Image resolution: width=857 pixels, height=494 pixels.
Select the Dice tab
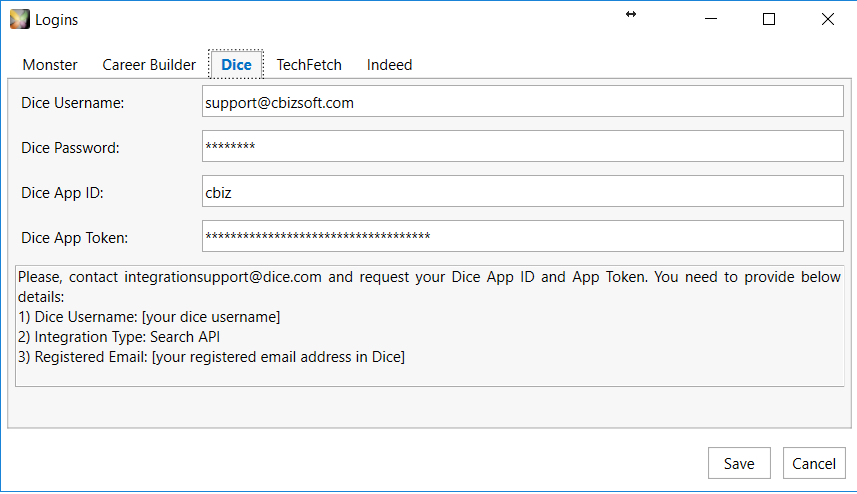[236, 64]
